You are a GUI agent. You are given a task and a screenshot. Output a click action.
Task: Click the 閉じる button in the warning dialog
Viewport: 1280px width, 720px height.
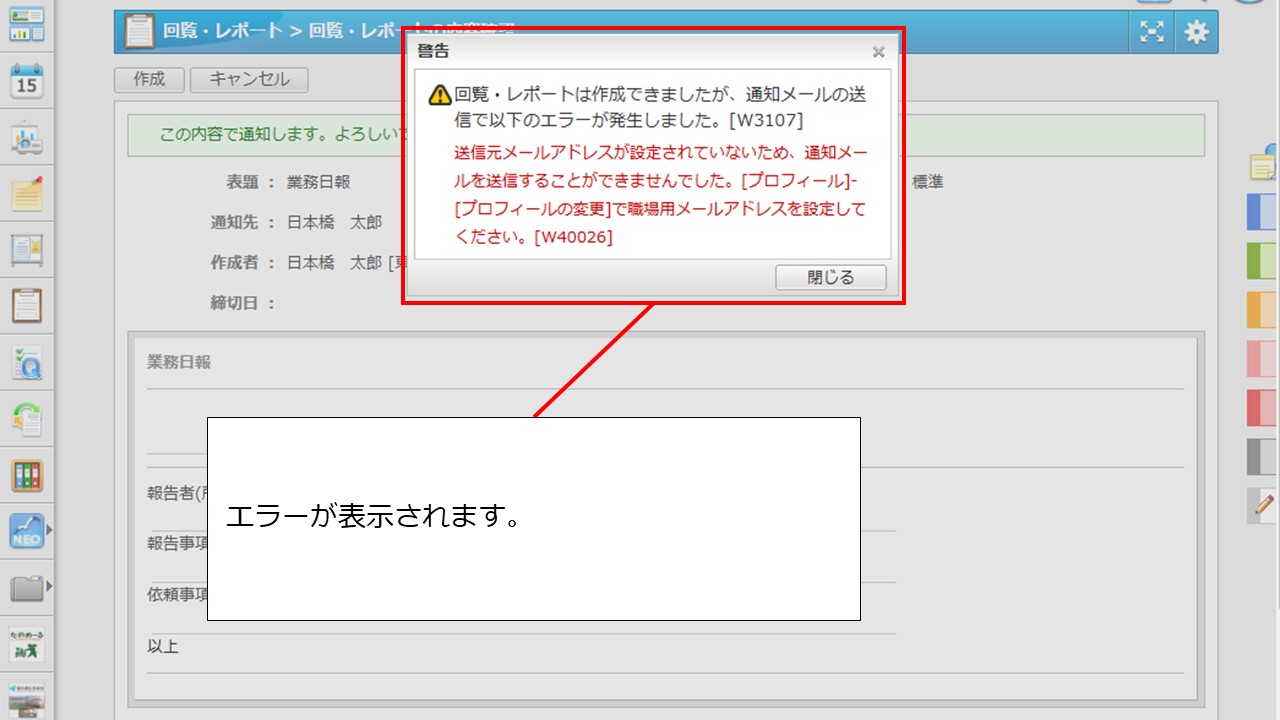pyautogui.click(x=831, y=278)
